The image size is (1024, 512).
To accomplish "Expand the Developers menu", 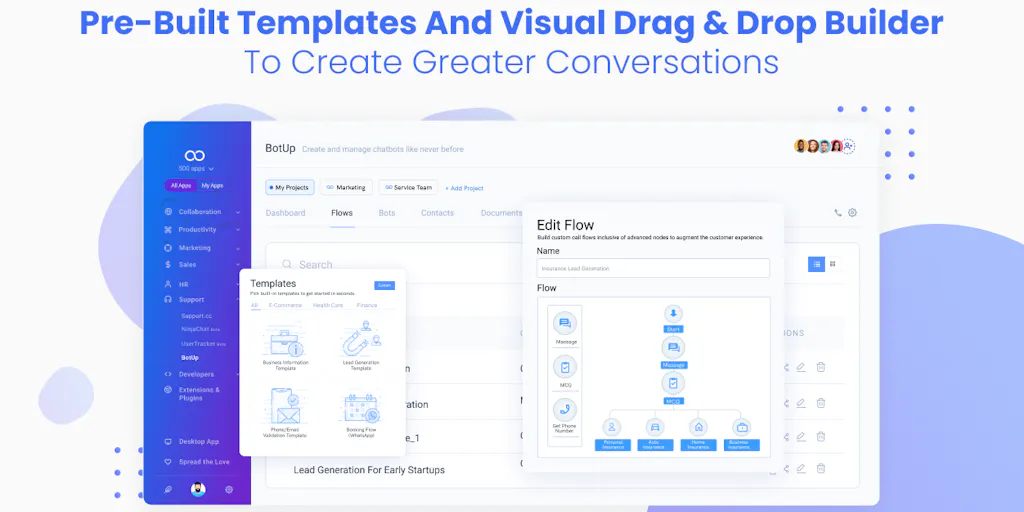I will coord(201,374).
